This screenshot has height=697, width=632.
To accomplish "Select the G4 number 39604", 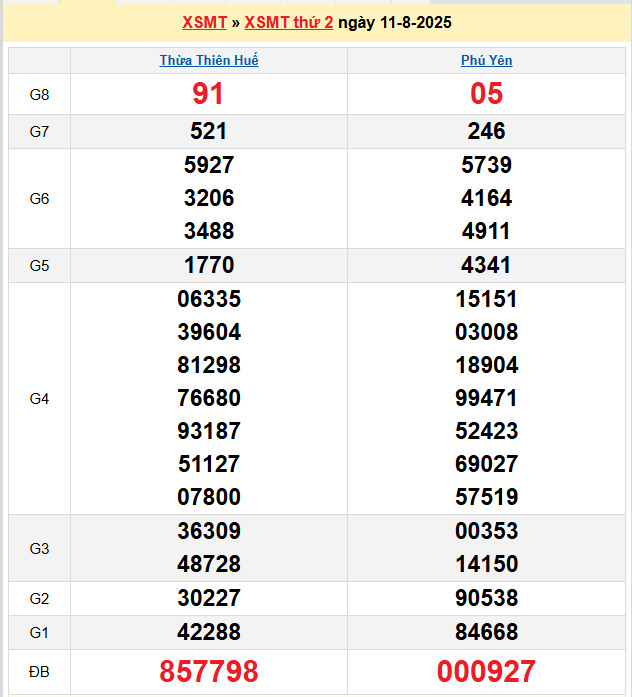I will coord(209,332).
